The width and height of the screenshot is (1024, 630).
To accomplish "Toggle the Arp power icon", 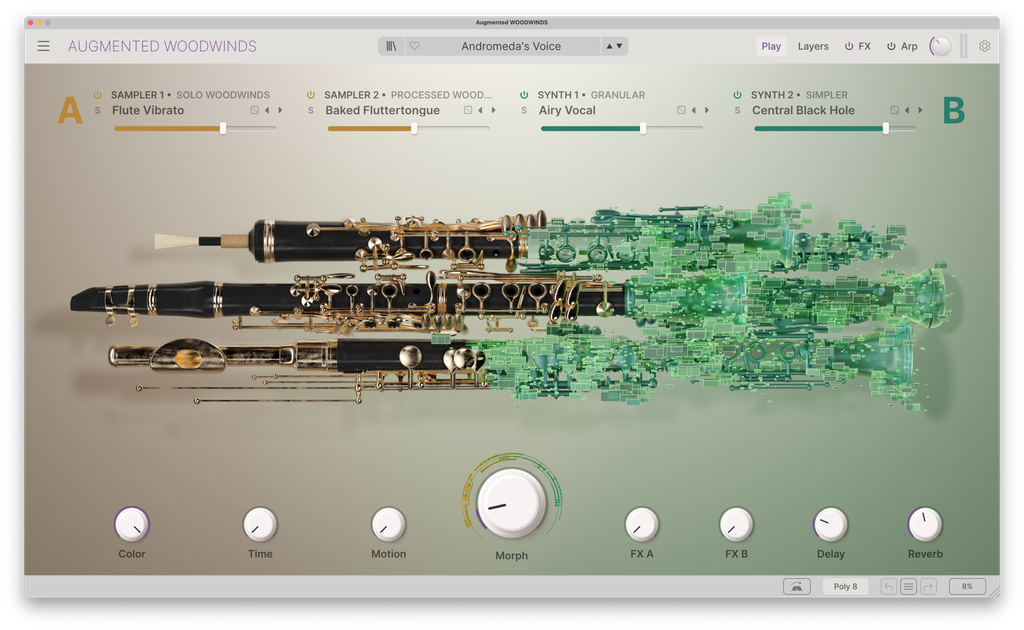I will tap(891, 46).
